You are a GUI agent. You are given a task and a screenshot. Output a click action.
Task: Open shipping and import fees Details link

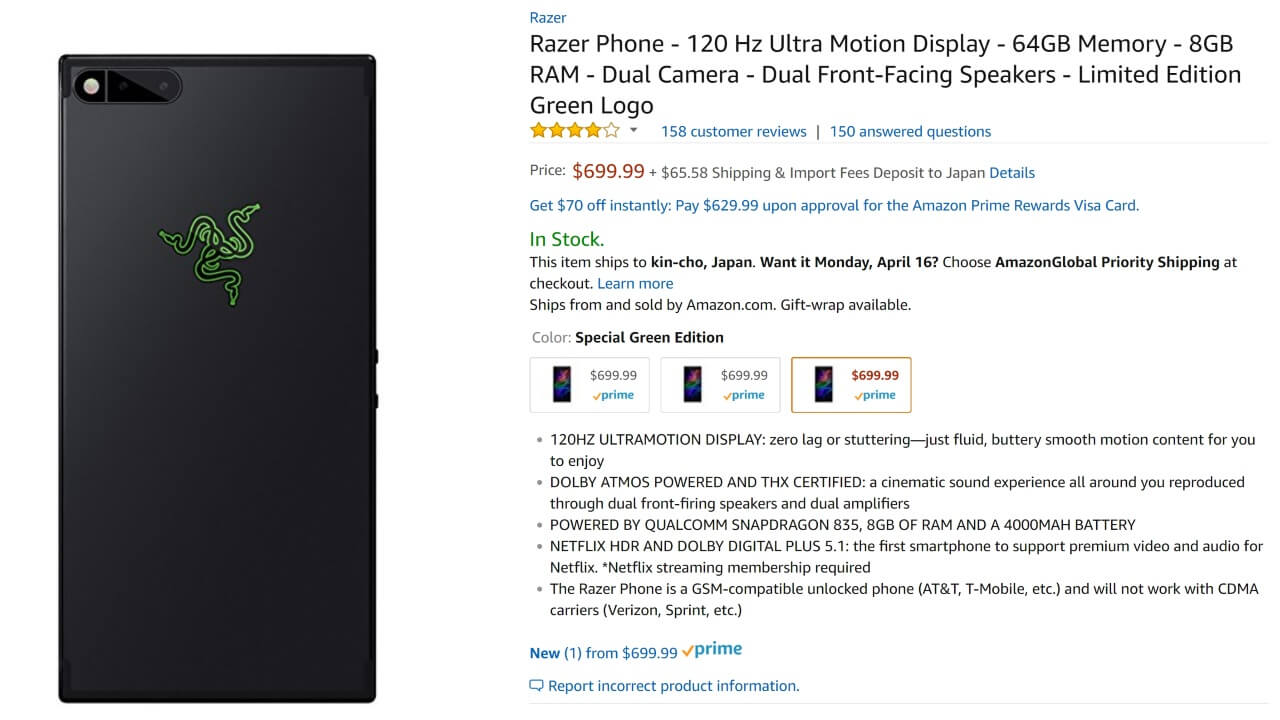click(x=1011, y=172)
